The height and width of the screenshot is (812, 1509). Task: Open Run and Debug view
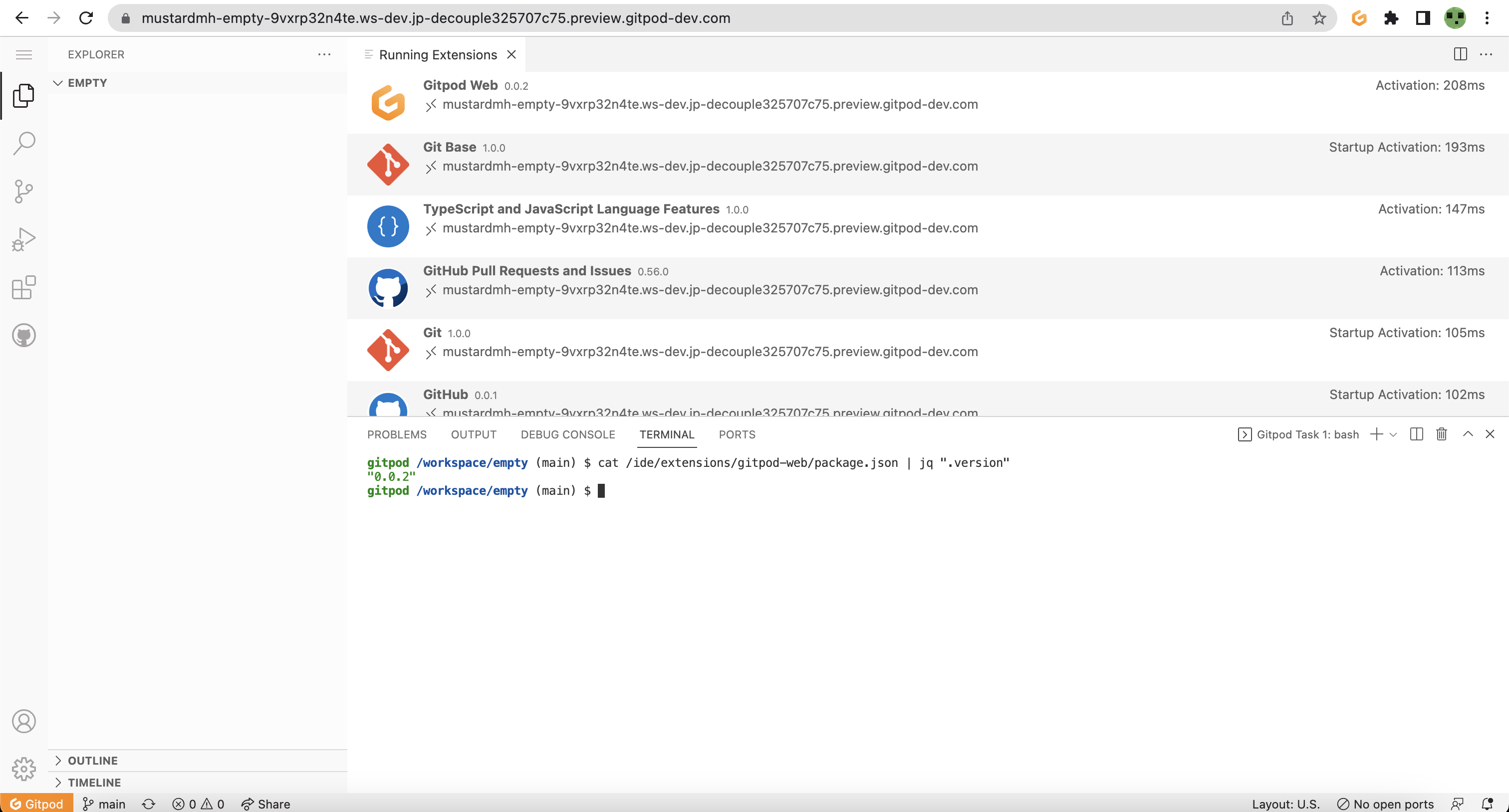pos(24,239)
